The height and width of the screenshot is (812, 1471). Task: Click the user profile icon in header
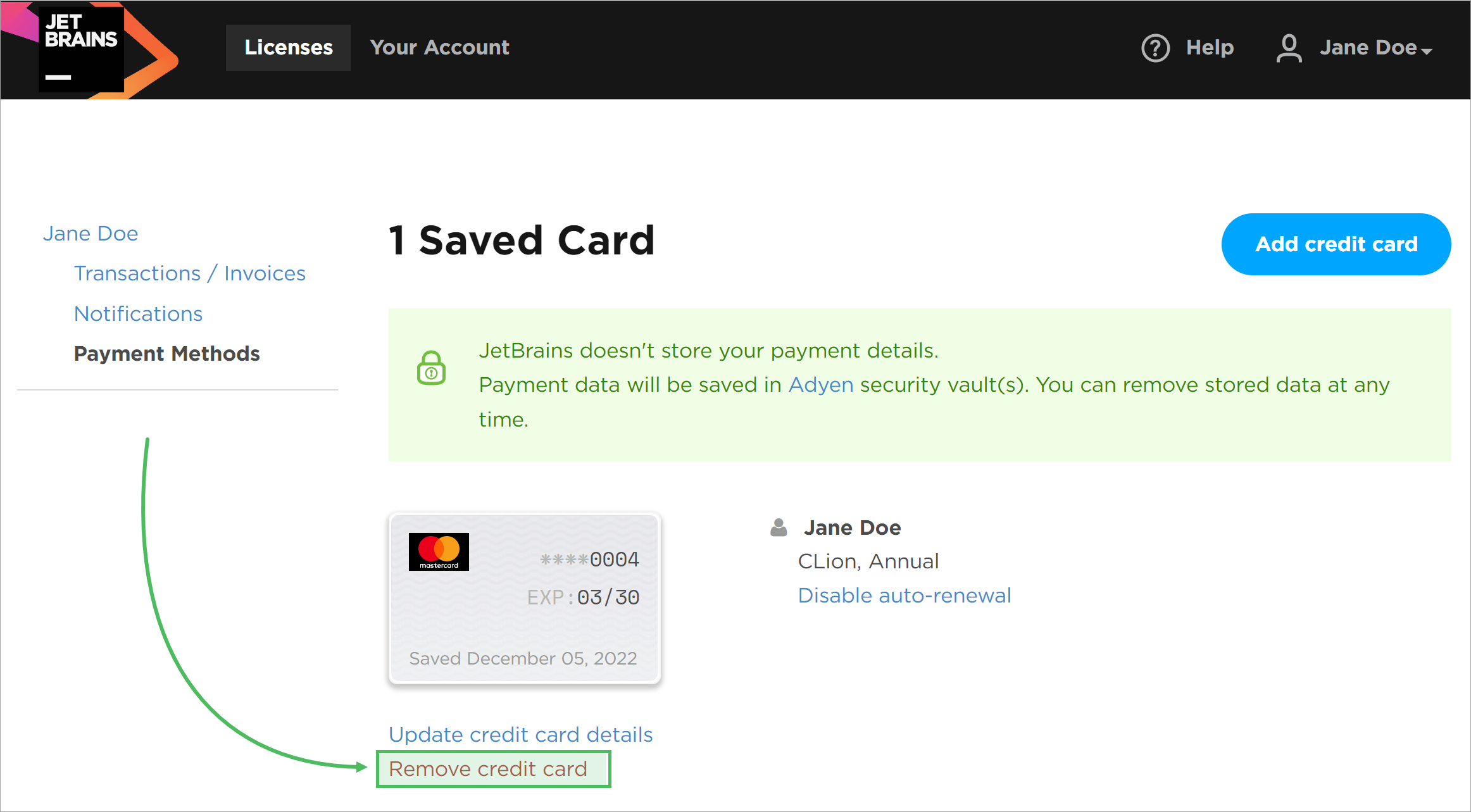click(x=1289, y=48)
